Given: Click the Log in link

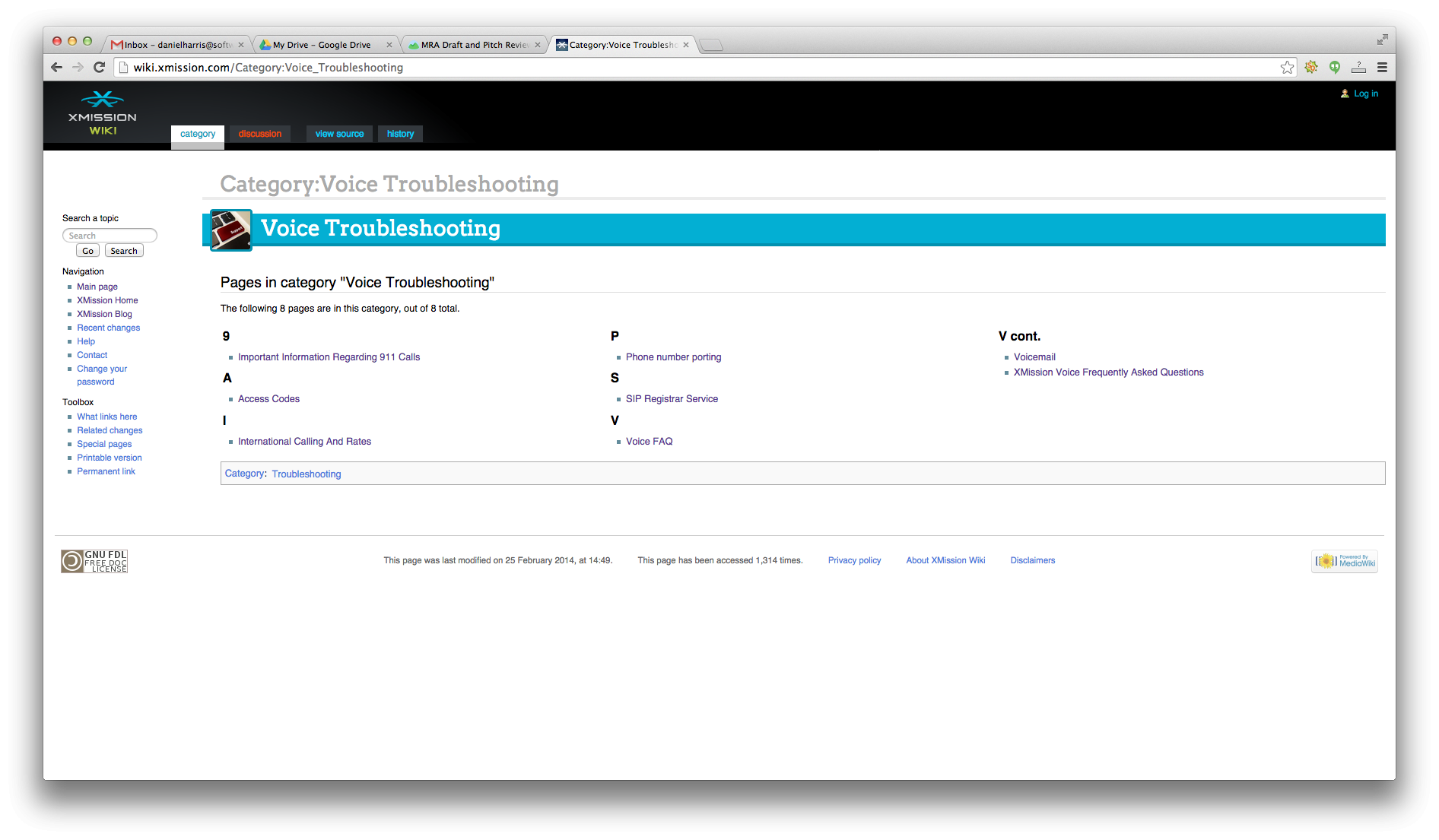Looking at the screenshot, I should 1365,94.
